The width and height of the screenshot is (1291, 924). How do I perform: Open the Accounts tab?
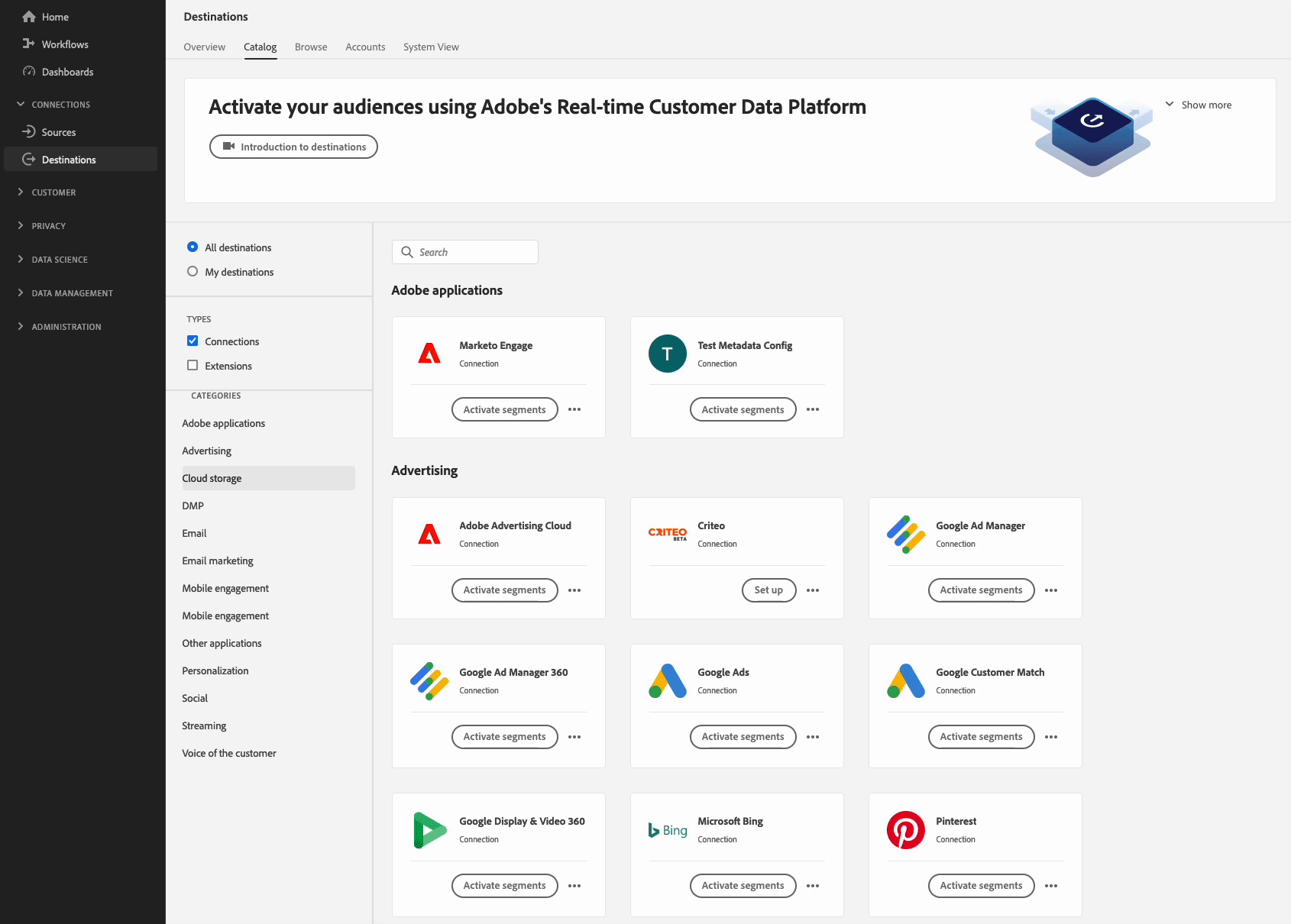[365, 47]
